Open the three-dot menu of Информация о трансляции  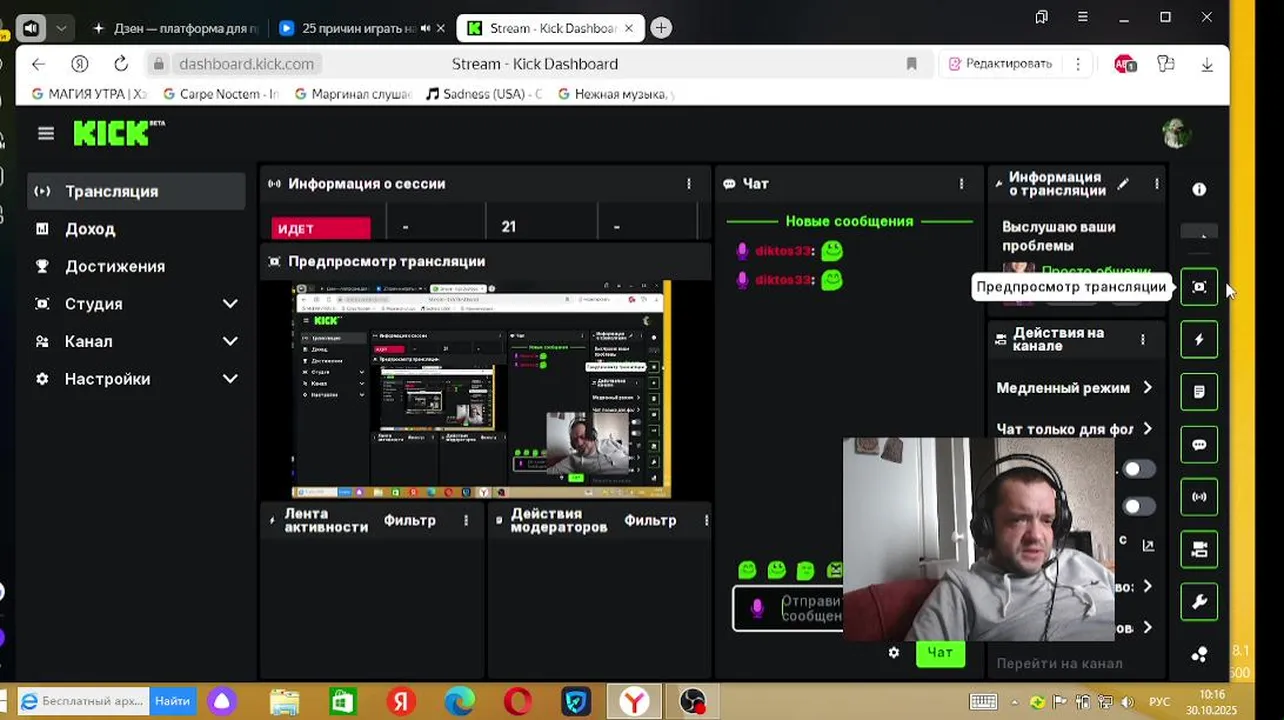(1156, 184)
